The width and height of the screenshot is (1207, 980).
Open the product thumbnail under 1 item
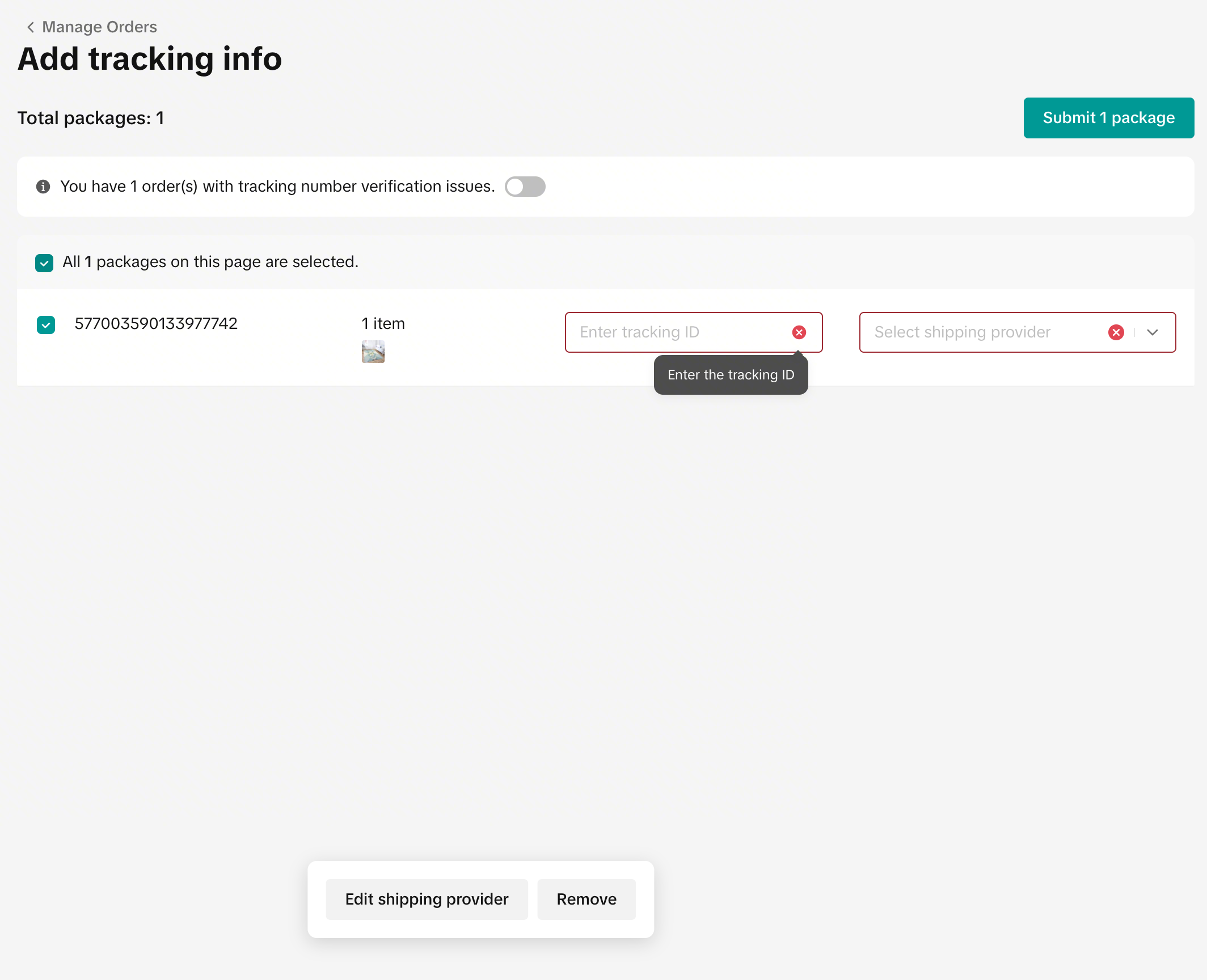373,352
